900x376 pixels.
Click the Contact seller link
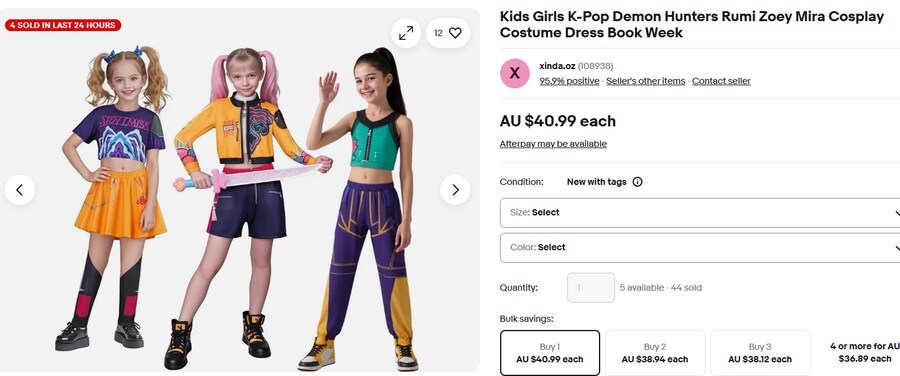click(721, 82)
